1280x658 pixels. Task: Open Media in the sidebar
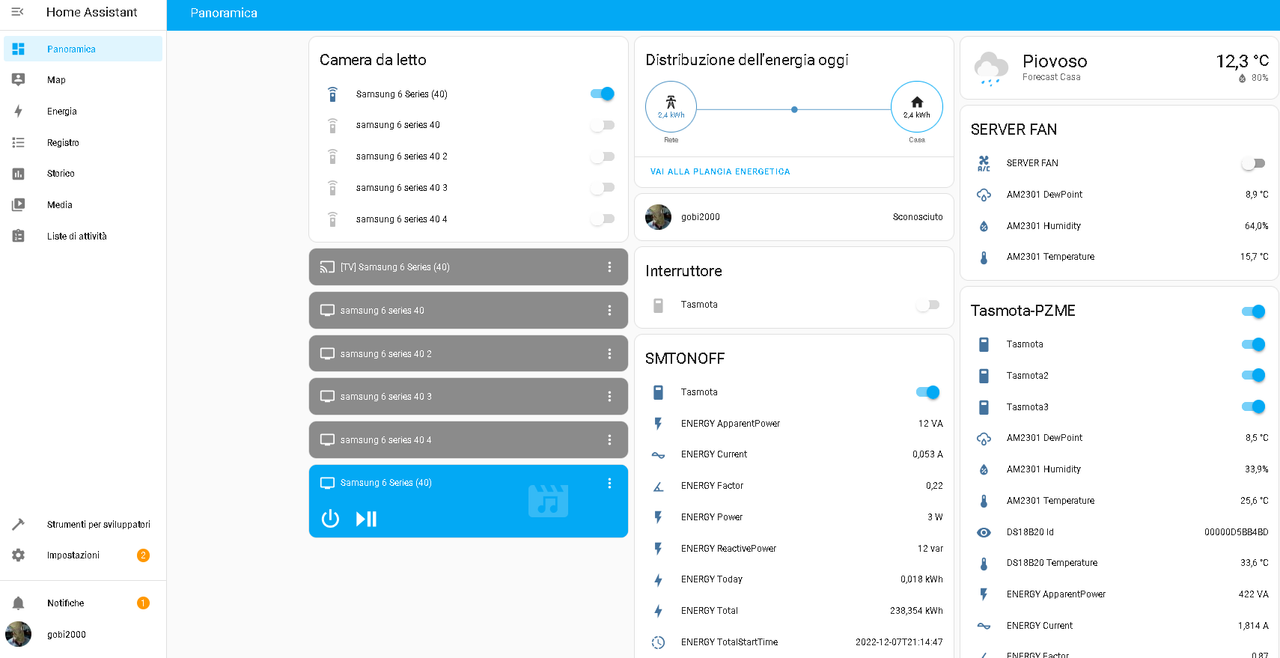83,205
